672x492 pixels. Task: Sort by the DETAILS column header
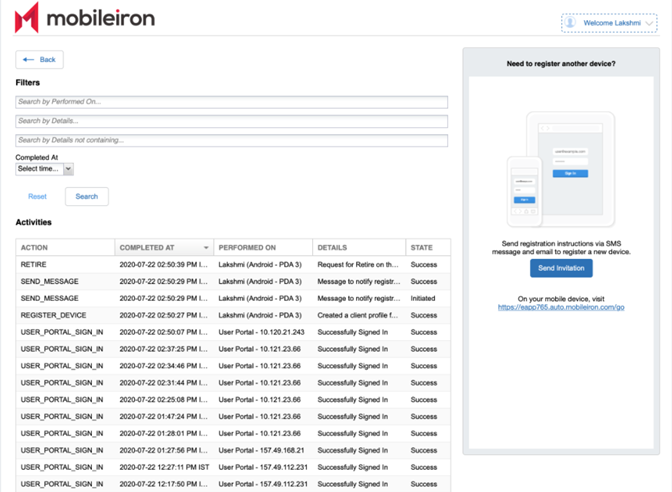coord(357,247)
